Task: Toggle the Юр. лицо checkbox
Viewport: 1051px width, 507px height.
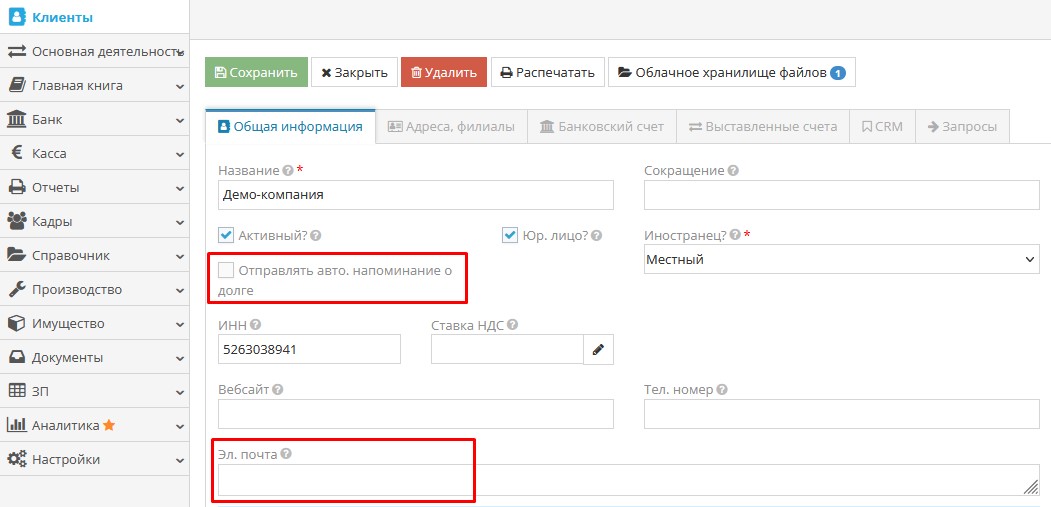Action: (510, 236)
